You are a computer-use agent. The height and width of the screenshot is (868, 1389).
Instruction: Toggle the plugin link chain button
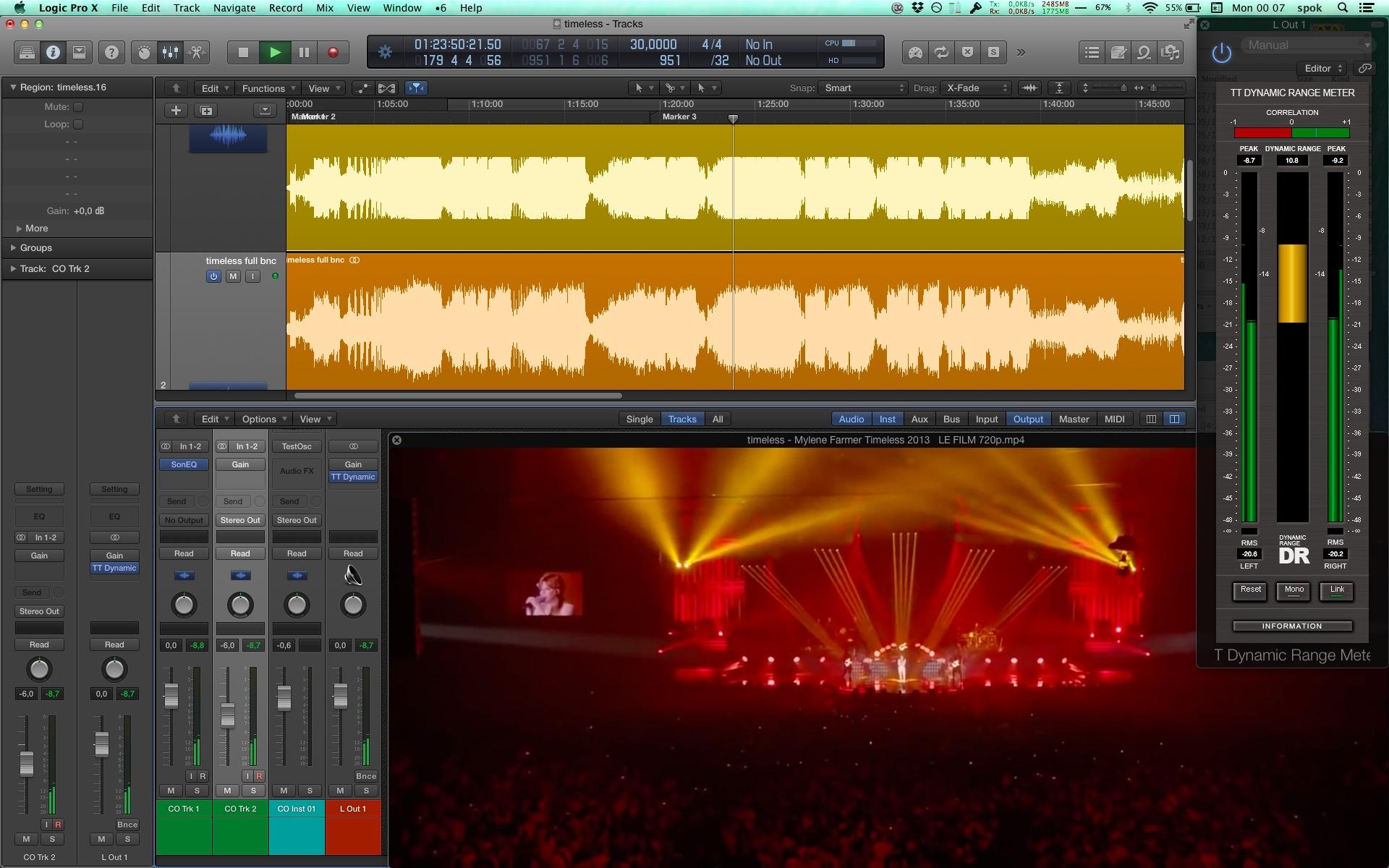pyautogui.click(x=1364, y=68)
